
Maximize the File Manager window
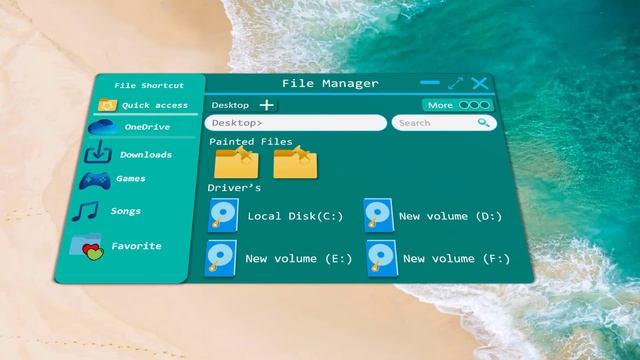pos(456,83)
